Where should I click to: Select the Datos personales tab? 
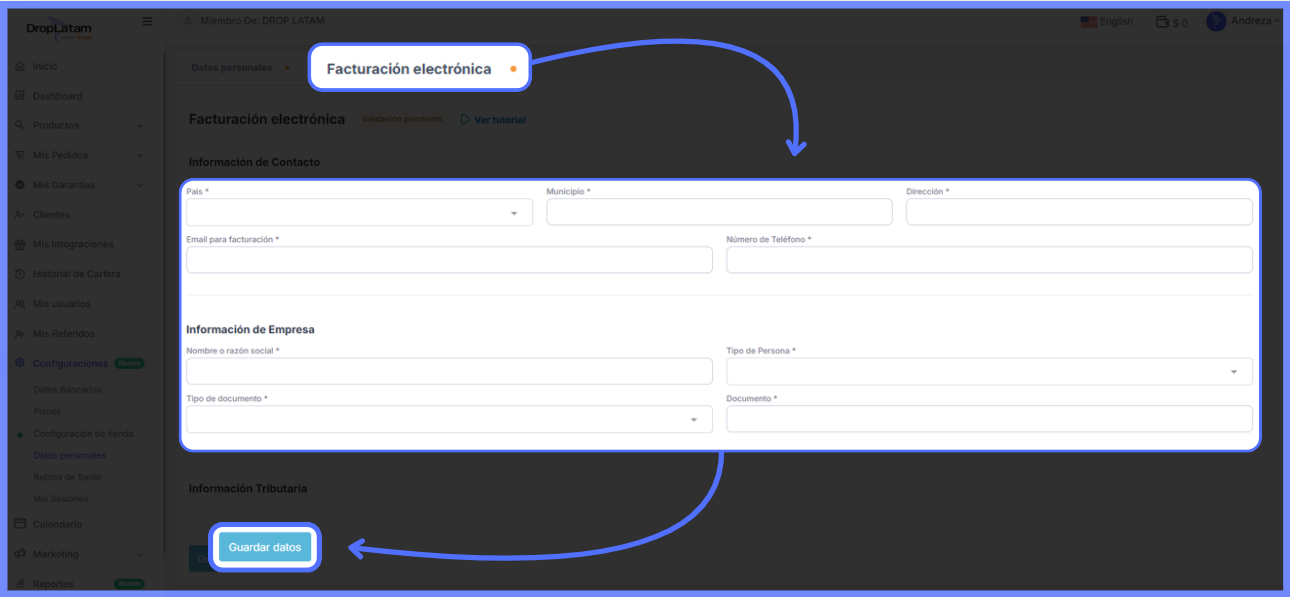tap(232, 68)
